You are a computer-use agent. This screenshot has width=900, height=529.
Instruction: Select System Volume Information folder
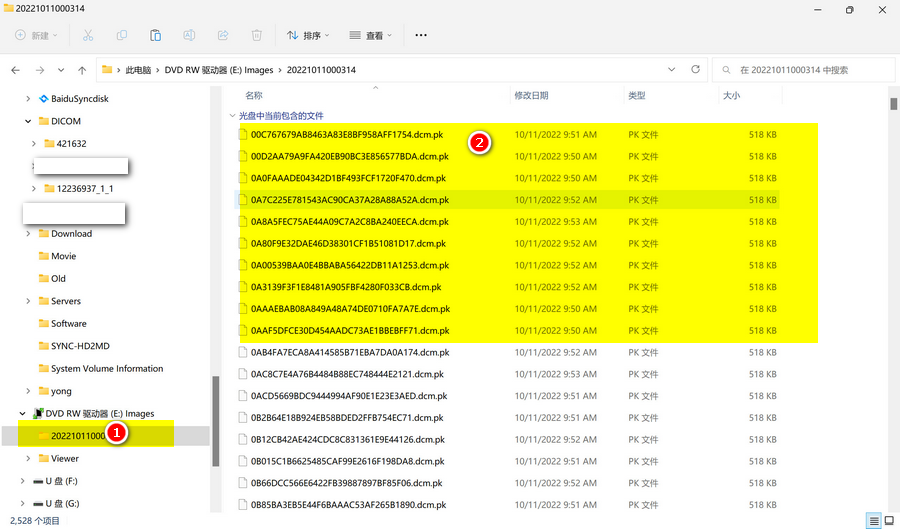tap(107, 368)
